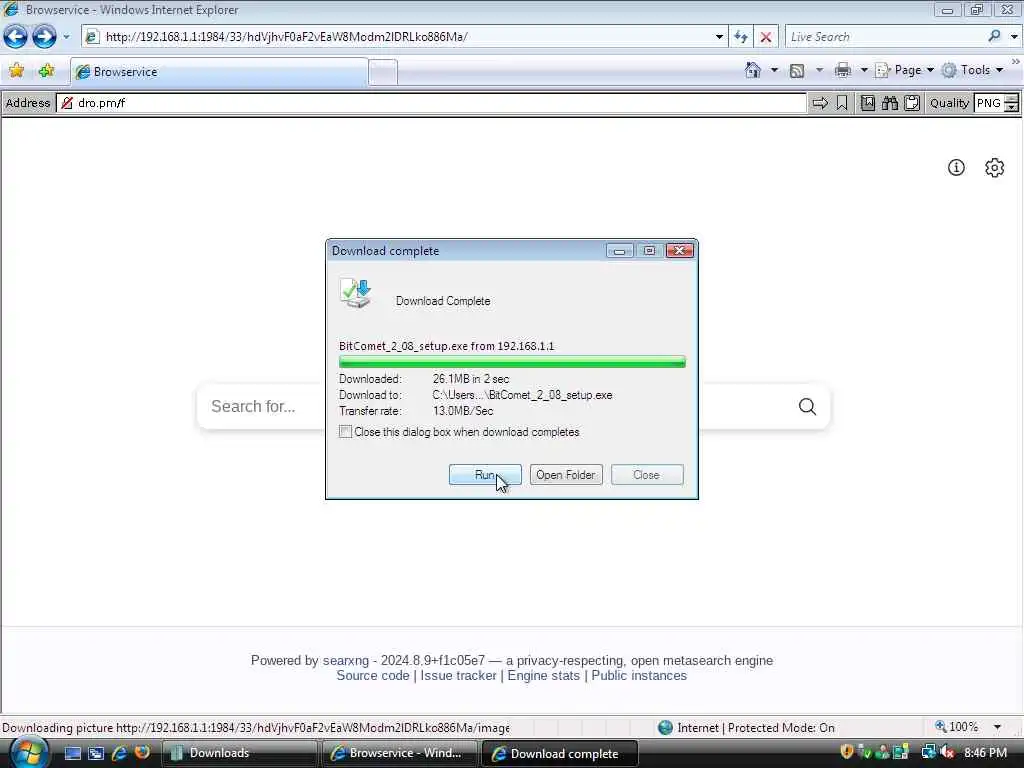The height and width of the screenshot is (768, 1024).
Task: Click the Live Search input box
Action: click(x=884, y=37)
